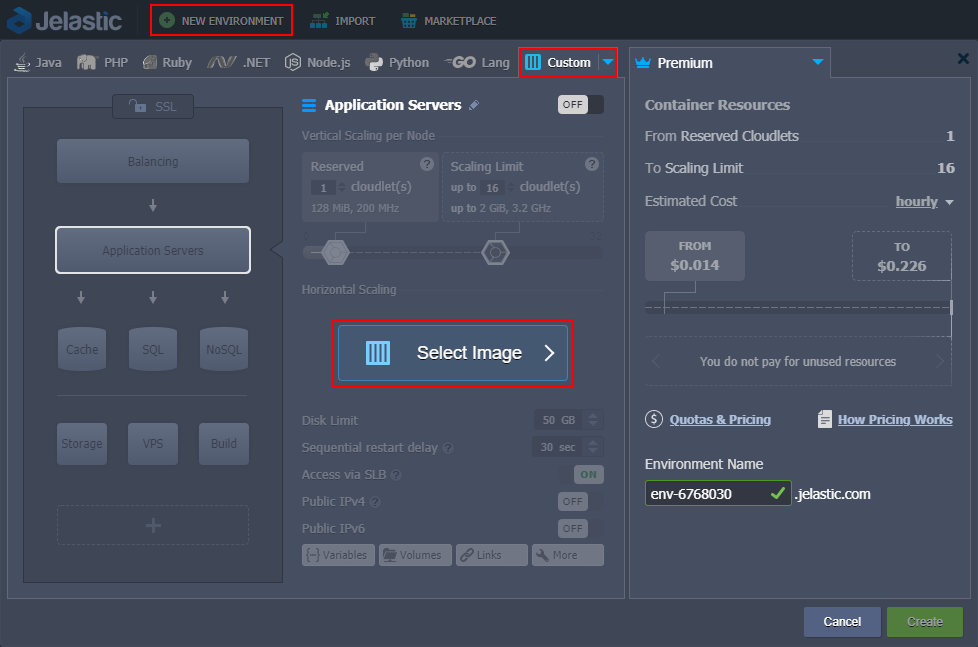The width and height of the screenshot is (978, 647).
Task: Edit the Application Servers layer name pencil
Action: pyautogui.click(x=474, y=105)
